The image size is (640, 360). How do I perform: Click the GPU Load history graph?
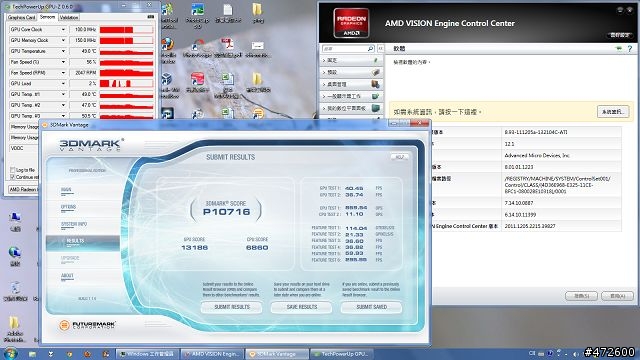[x=127, y=84]
